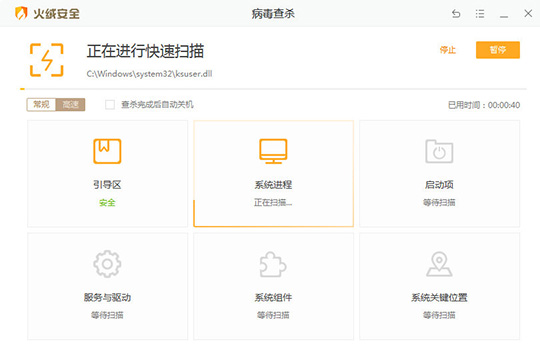
Task: Click the 引导区 label text
Action: tap(107, 185)
